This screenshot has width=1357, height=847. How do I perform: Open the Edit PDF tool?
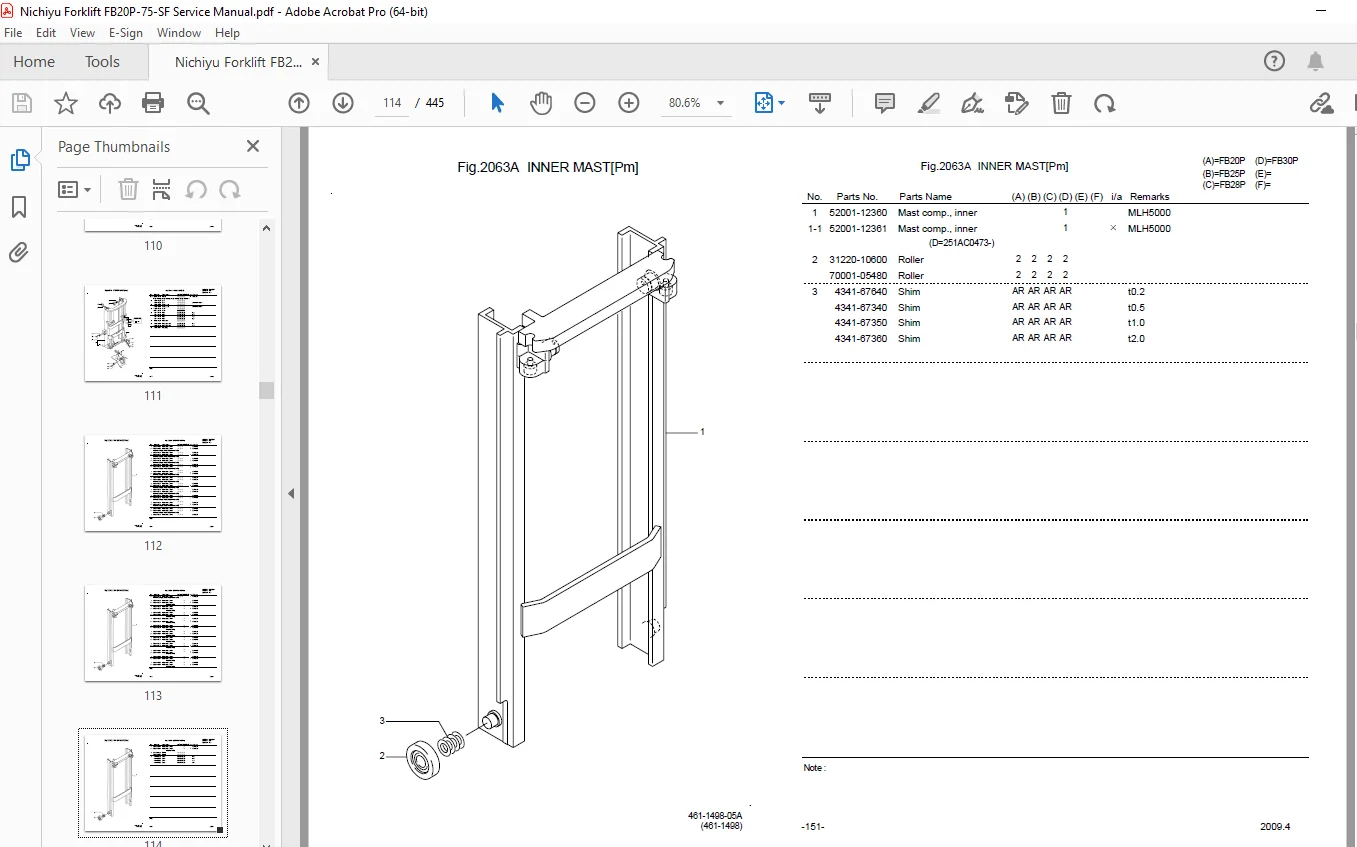click(1017, 103)
